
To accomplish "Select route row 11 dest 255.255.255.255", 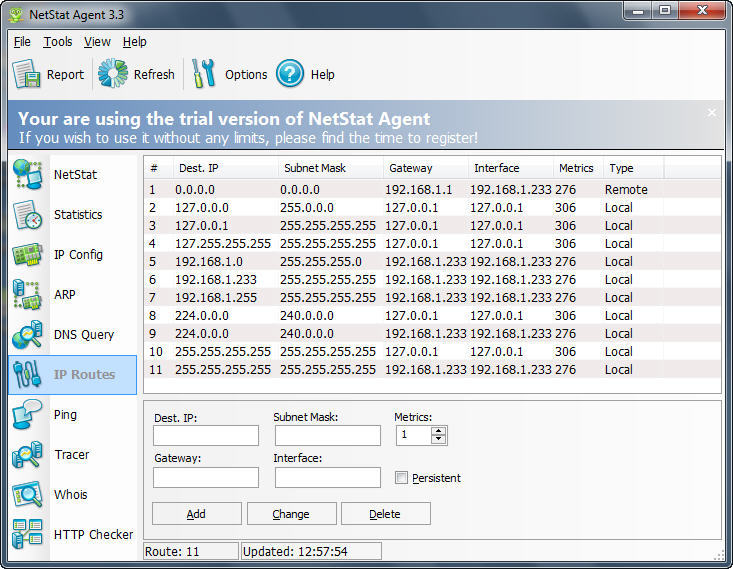I will pyautogui.click(x=432, y=369).
